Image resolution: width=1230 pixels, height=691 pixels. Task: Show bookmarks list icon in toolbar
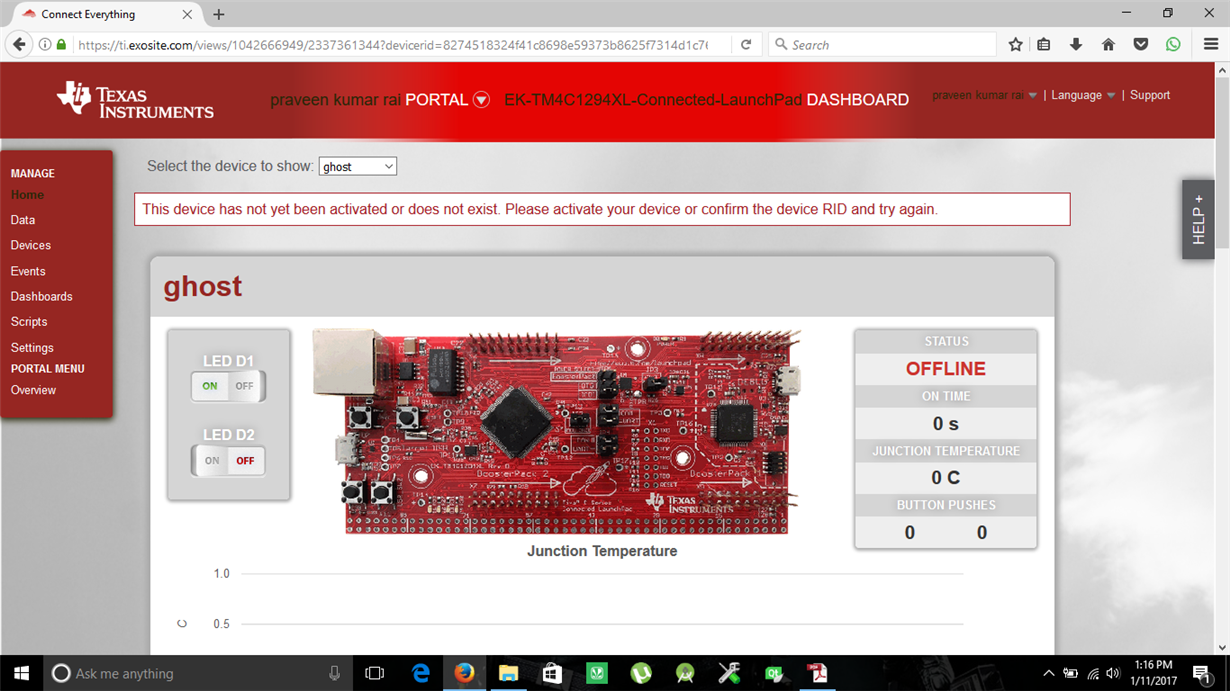tap(1044, 45)
